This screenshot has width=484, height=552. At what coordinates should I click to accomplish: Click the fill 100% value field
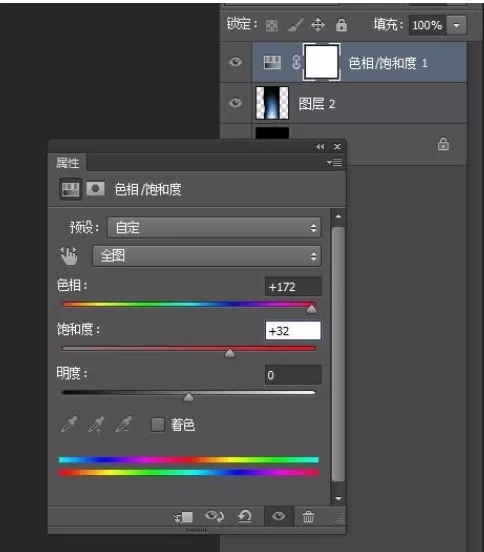point(427,25)
